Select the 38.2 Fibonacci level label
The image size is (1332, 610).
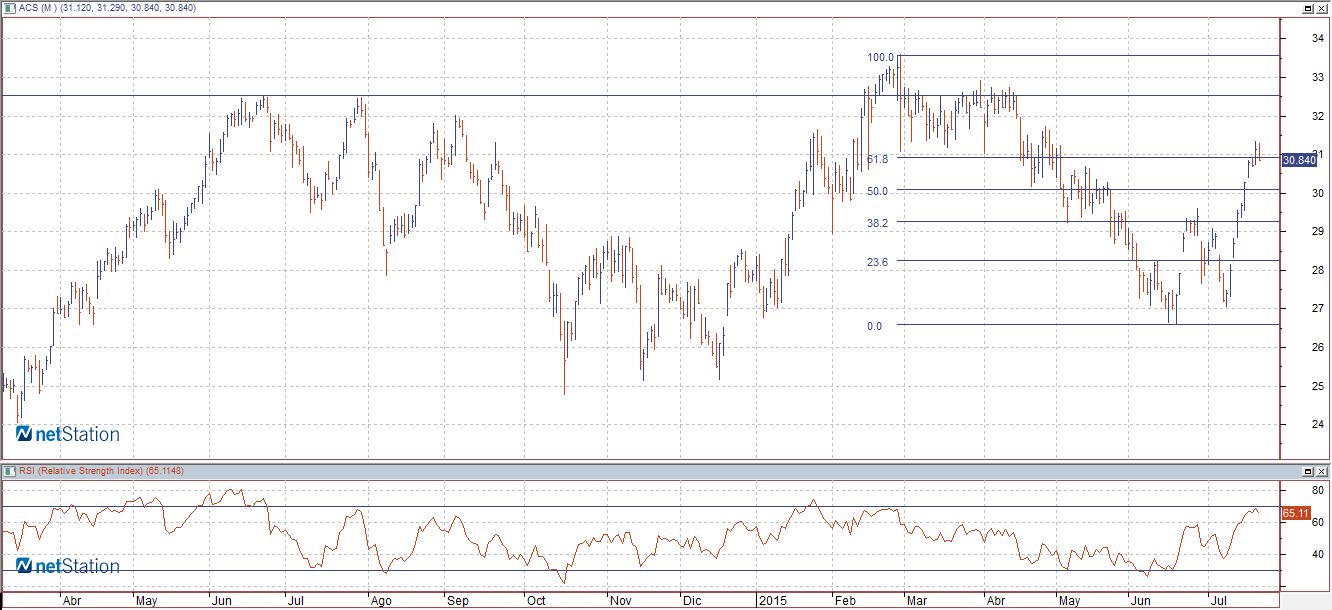[878, 222]
